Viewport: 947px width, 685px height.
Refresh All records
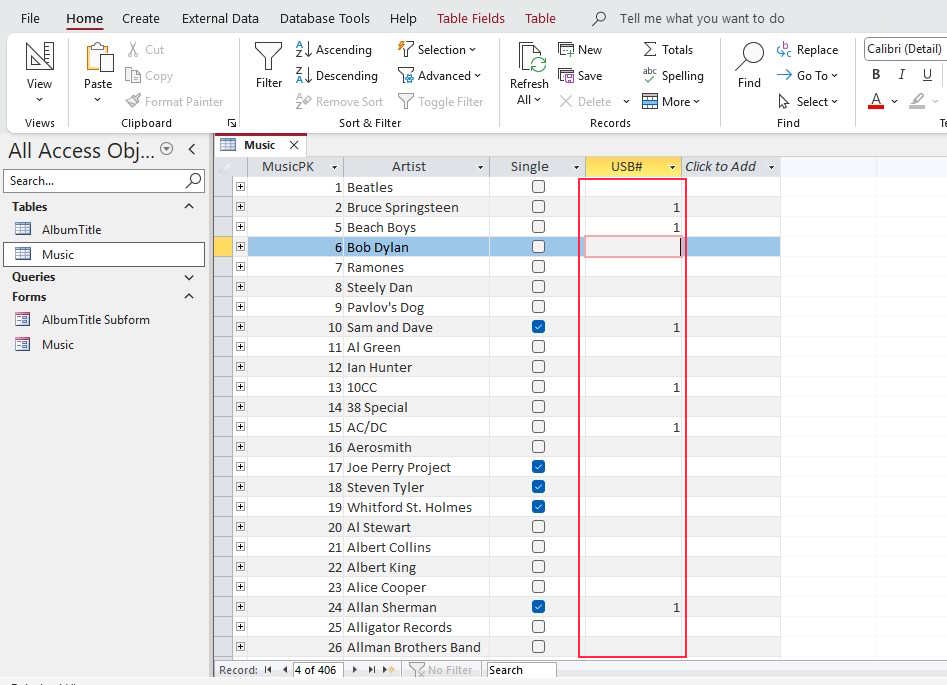(x=529, y=74)
